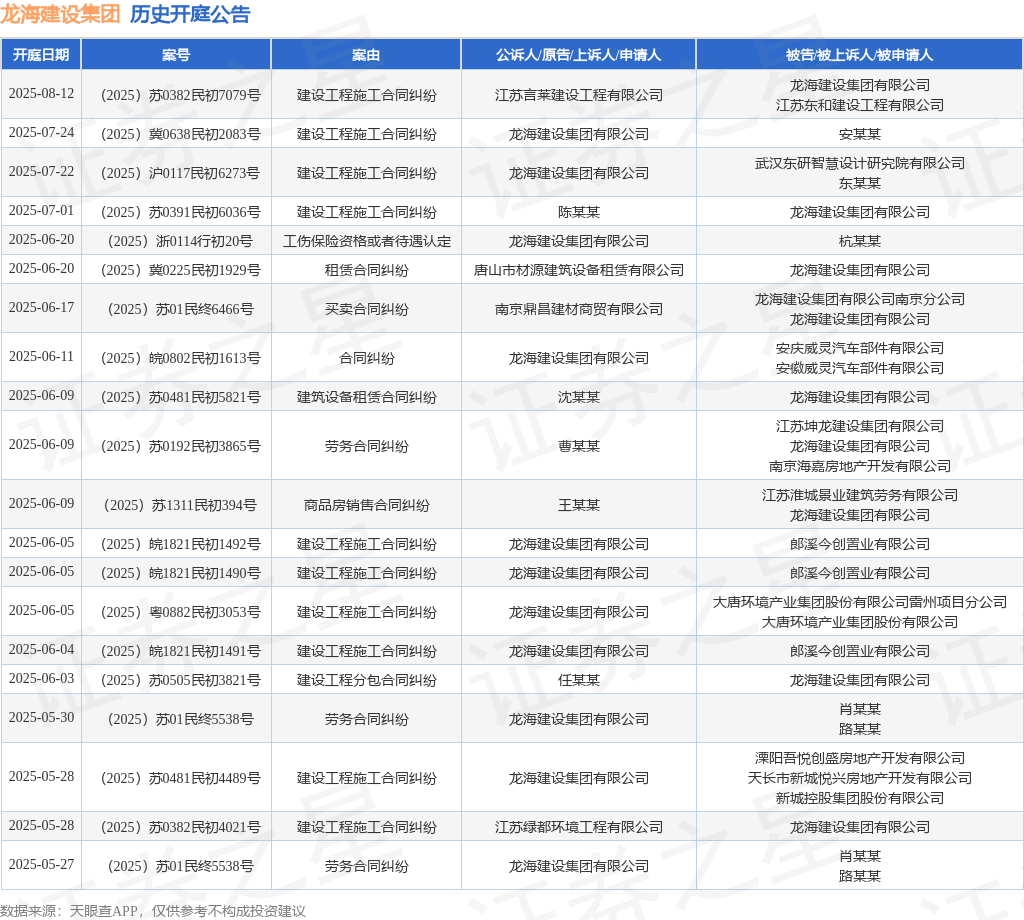Click plaintiff 陈某某
This screenshot has width=1024, height=920.
579,212
